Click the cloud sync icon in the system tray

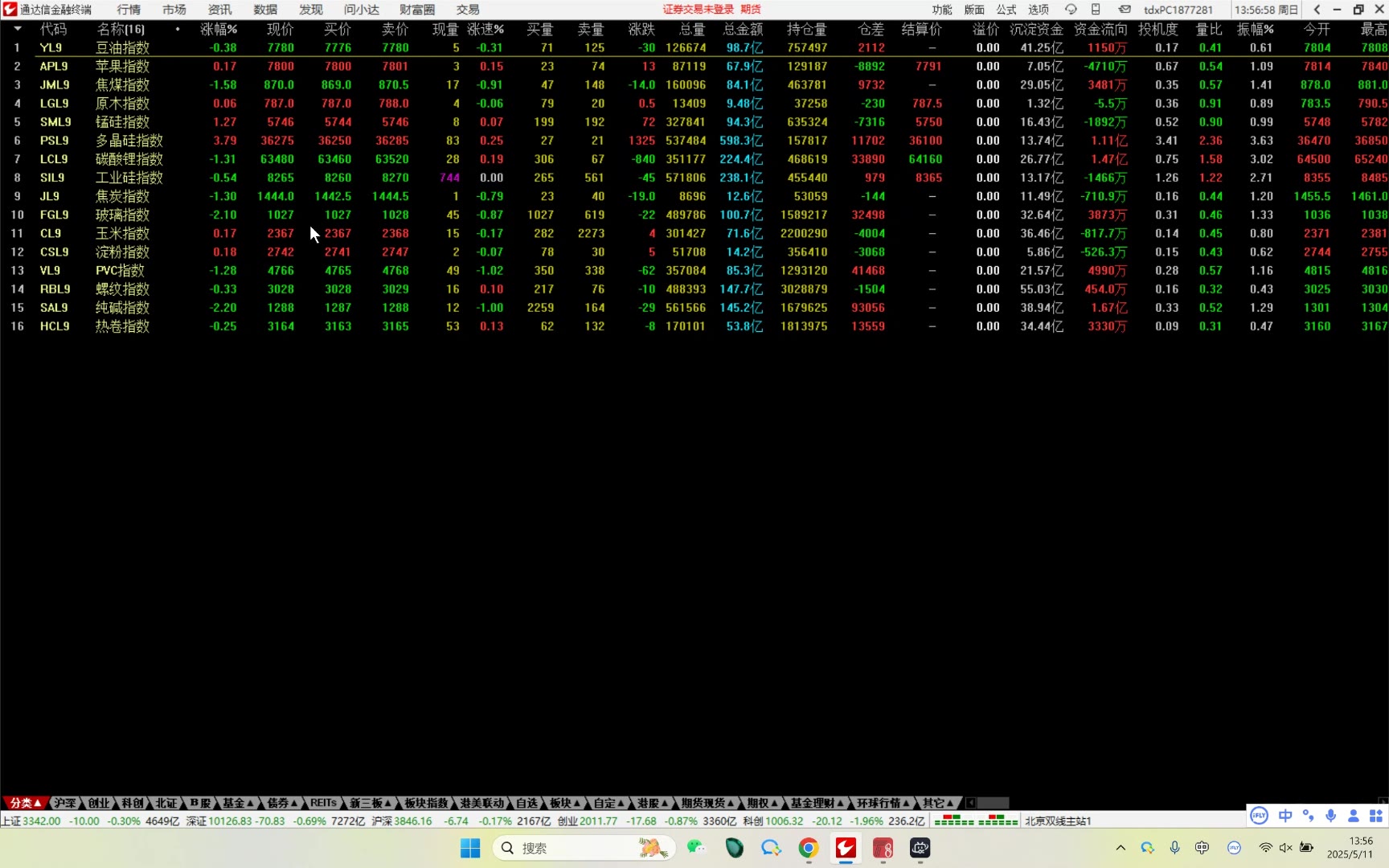coord(1148,848)
